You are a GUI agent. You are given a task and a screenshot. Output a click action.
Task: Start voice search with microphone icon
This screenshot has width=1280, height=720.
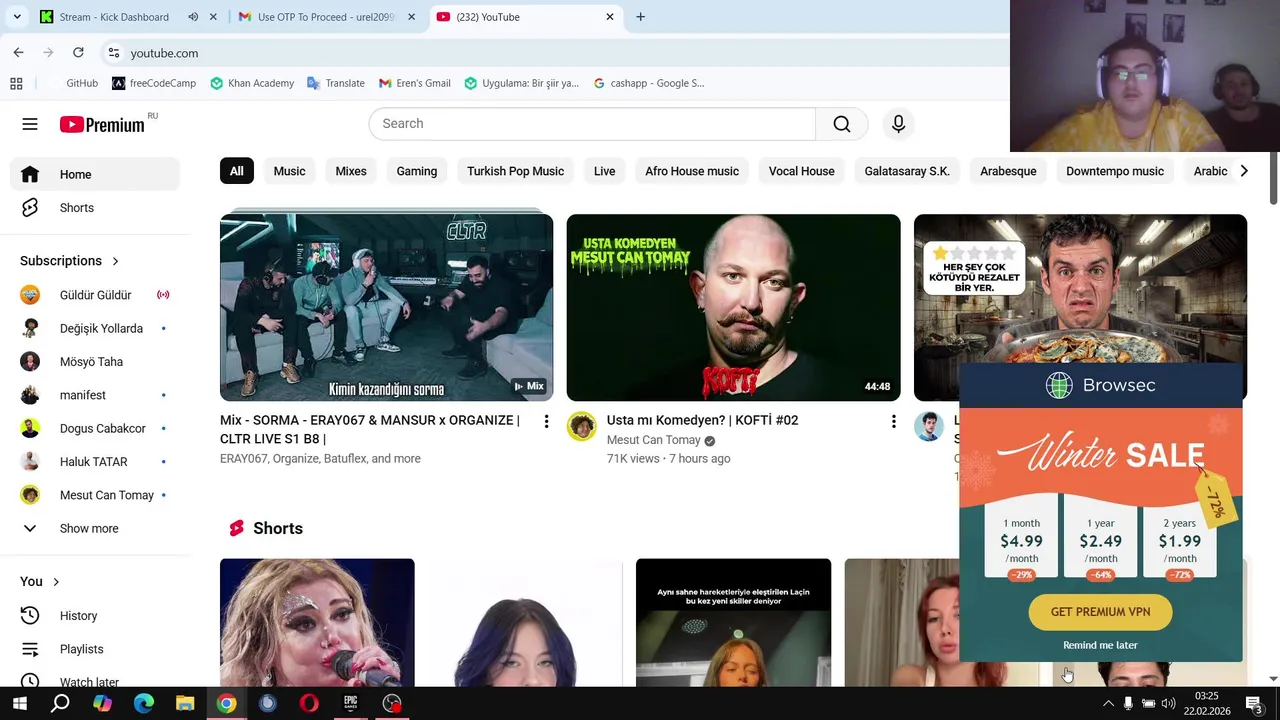[898, 124]
